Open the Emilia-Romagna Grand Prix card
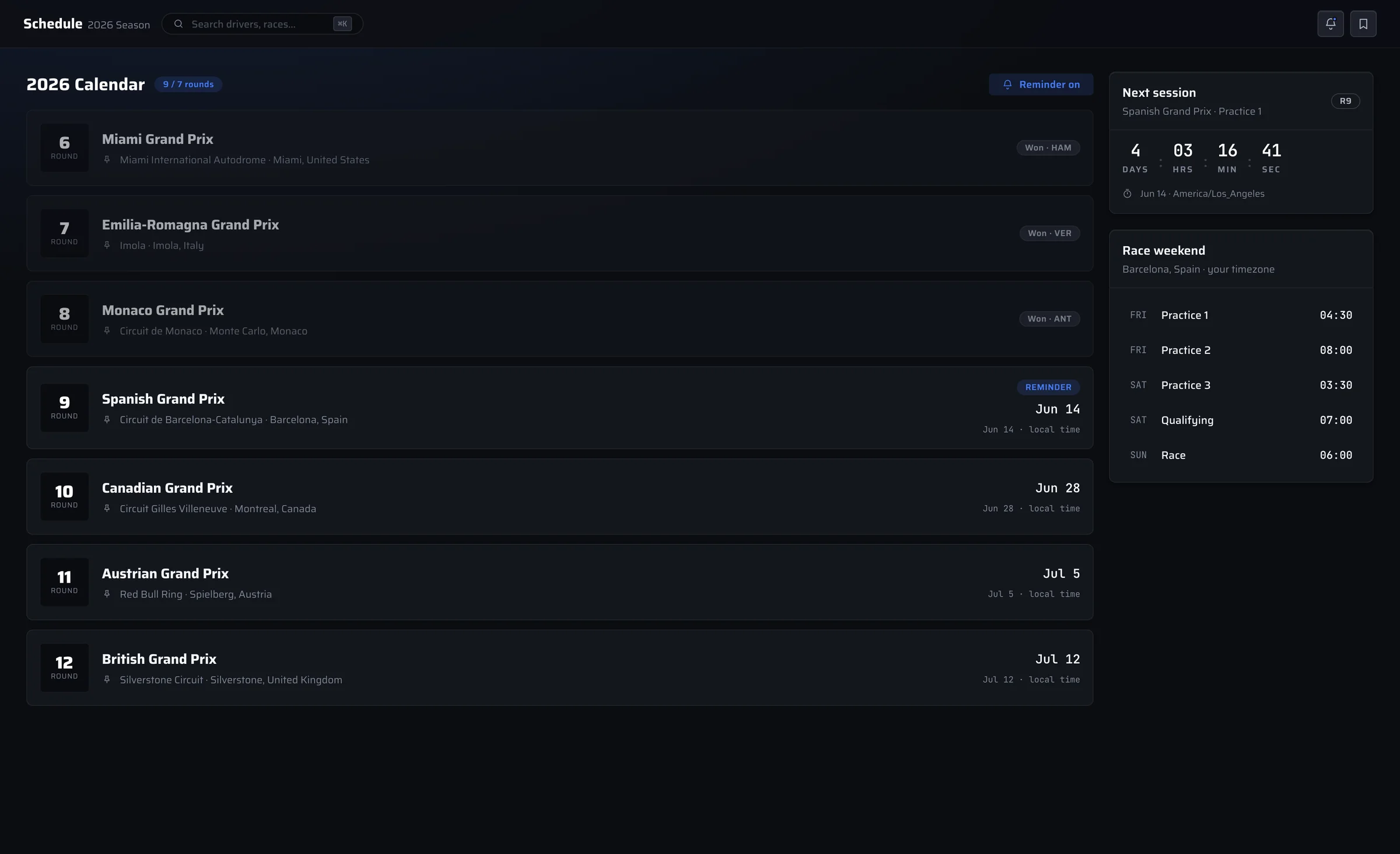The height and width of the screenshot is (854, 1400). (559, 233)
